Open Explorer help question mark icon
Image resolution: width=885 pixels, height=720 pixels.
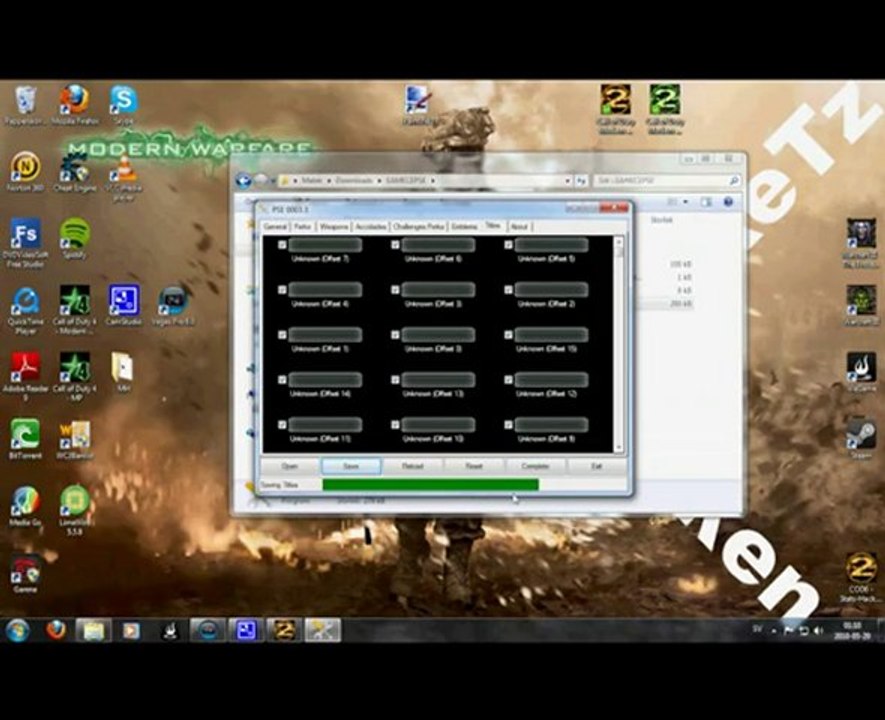click(x=728, y=201)
